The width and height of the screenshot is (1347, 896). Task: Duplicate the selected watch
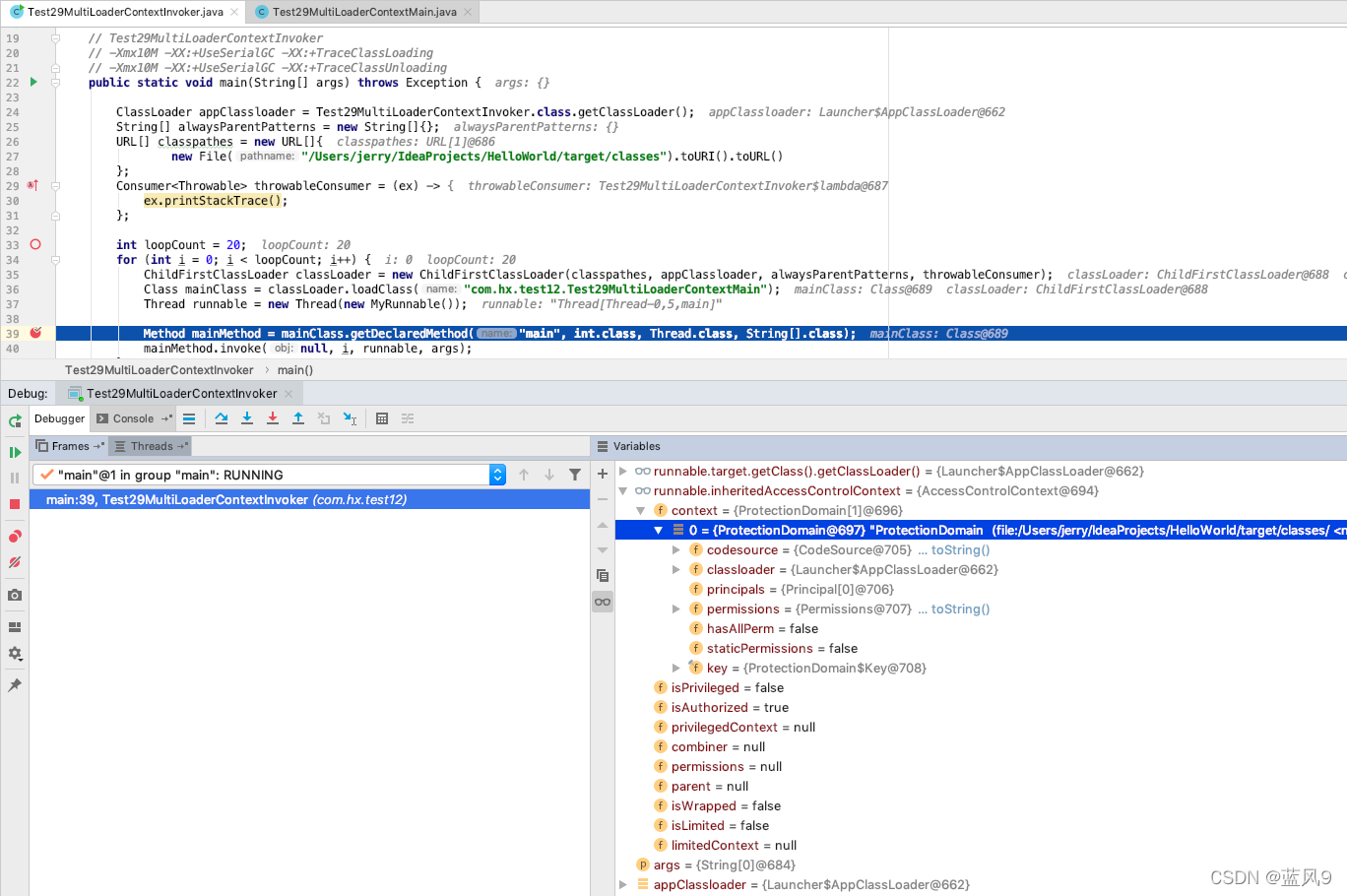pyautogui.click(x=603, y=576)
